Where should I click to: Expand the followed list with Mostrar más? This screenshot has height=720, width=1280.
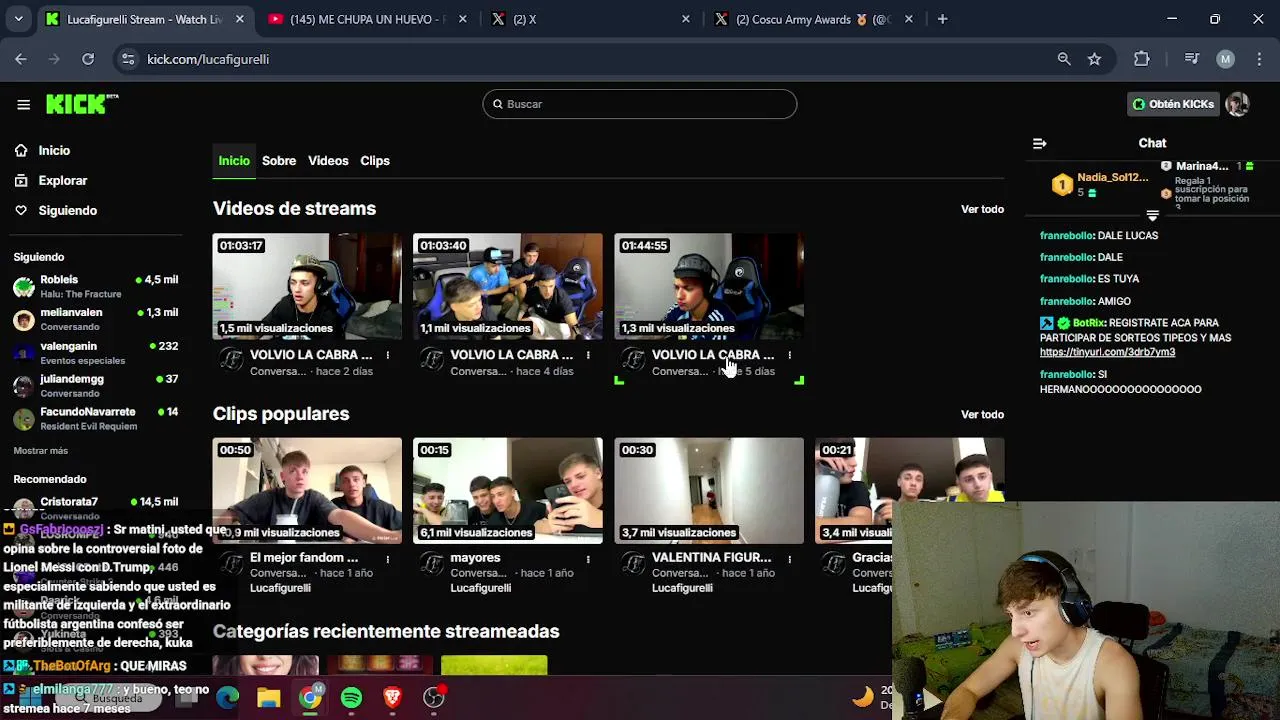point(40,451)
